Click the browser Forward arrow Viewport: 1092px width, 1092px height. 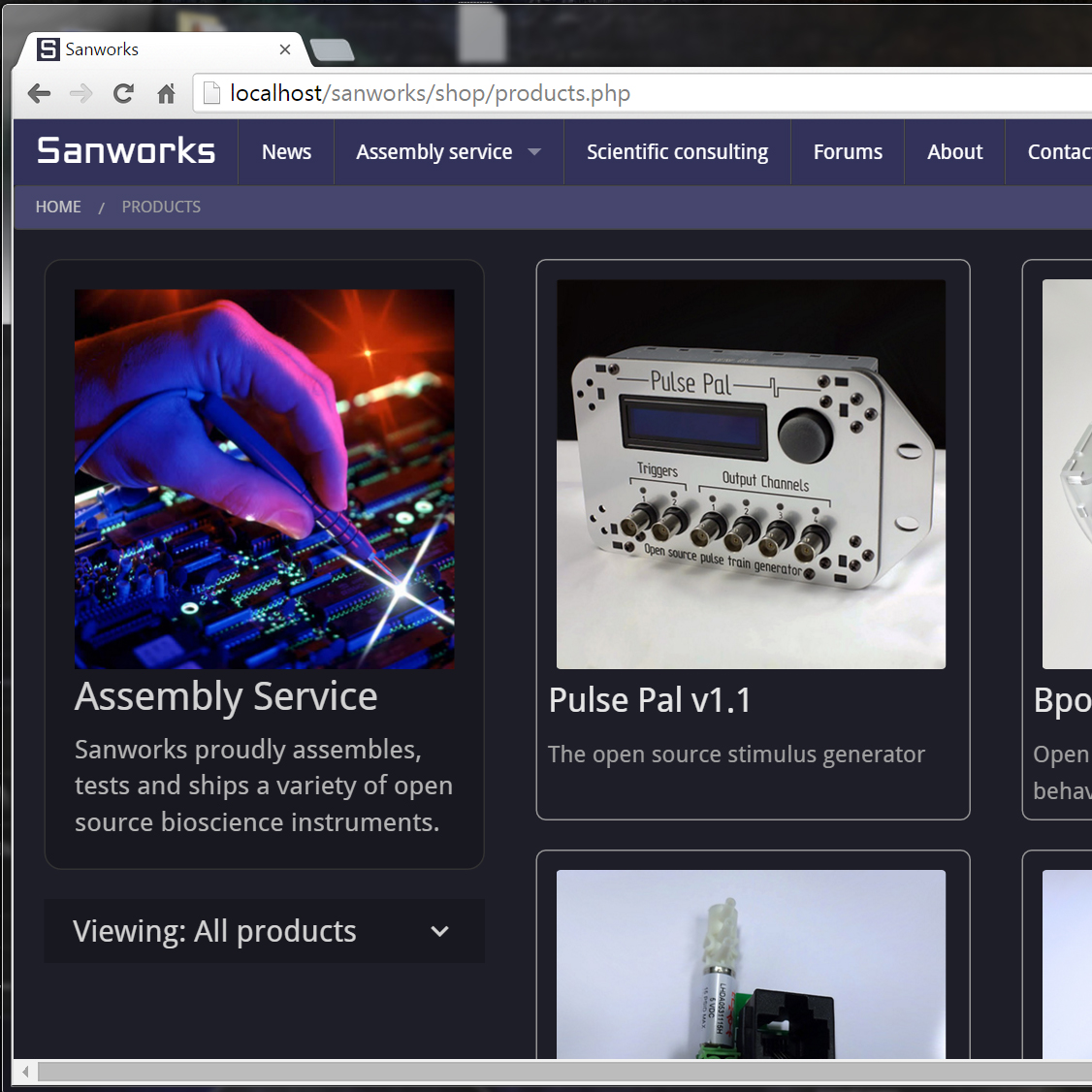click(81, 93)
